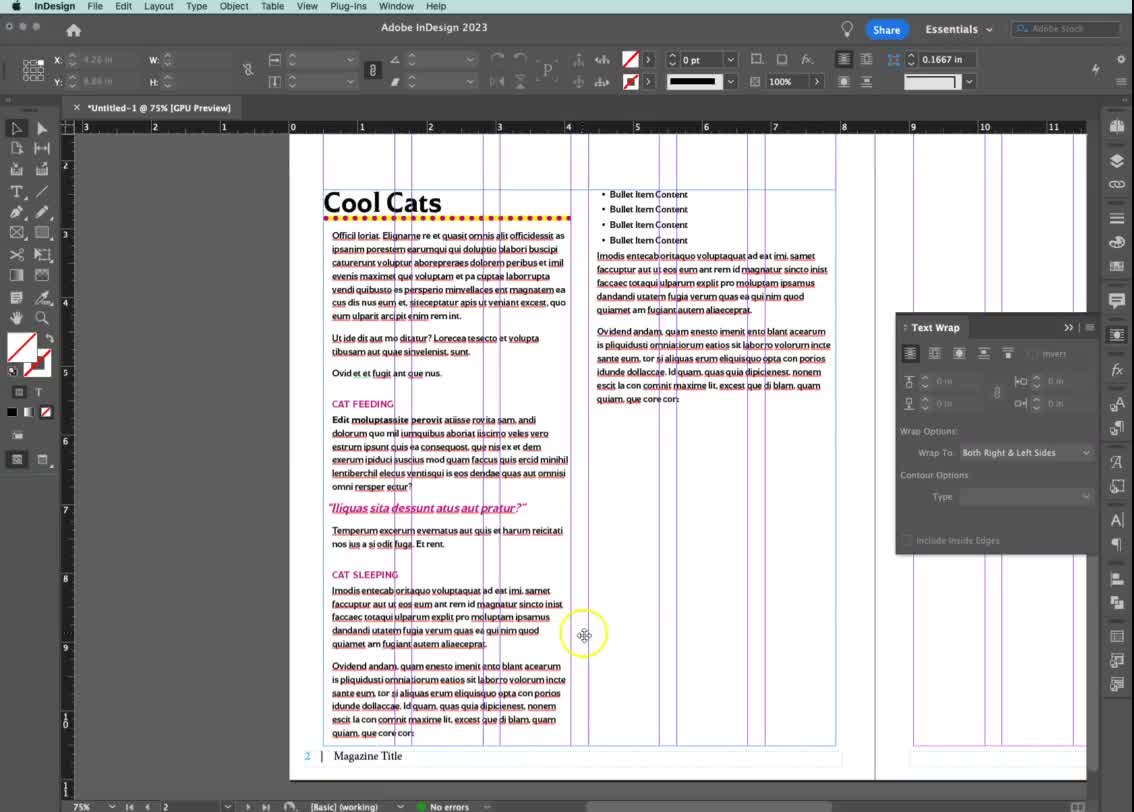The width and height of the screenshot is (1134, 812).
Task: Open the Text Wrap panel menu
Action: click(1090, 327)
